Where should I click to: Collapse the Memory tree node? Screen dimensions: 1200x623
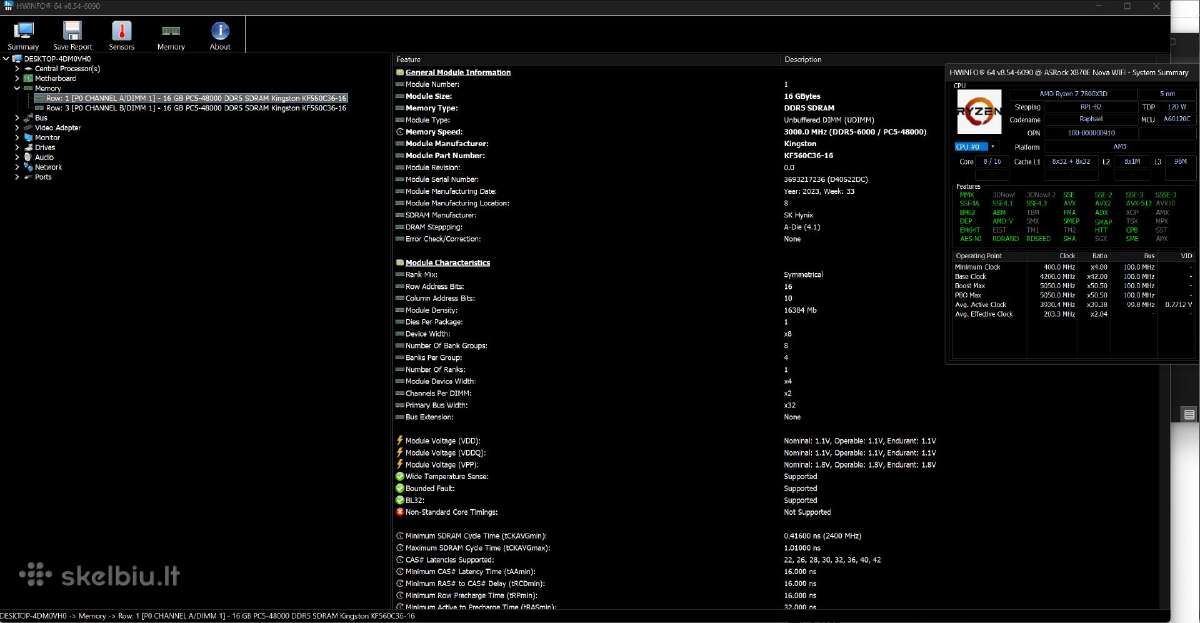[17, 88]
